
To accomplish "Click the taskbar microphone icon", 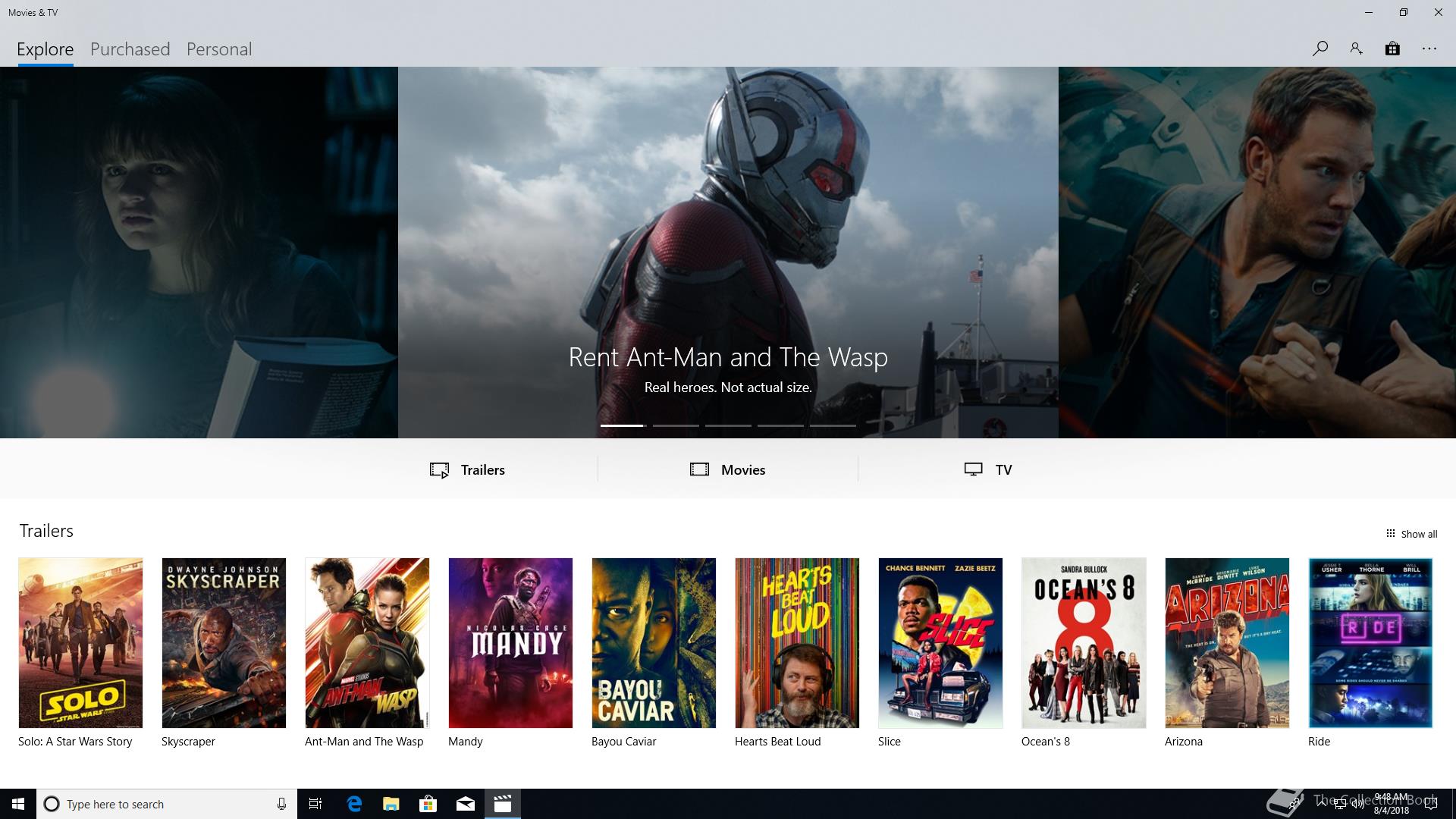I will (281, 804).
